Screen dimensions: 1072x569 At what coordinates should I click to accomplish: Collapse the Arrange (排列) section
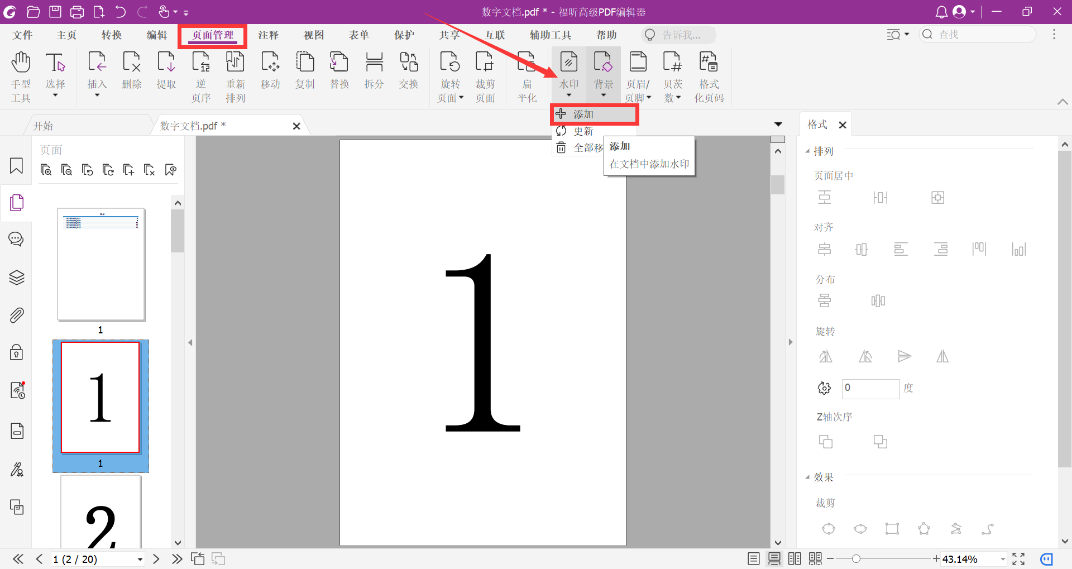point(807,152)
